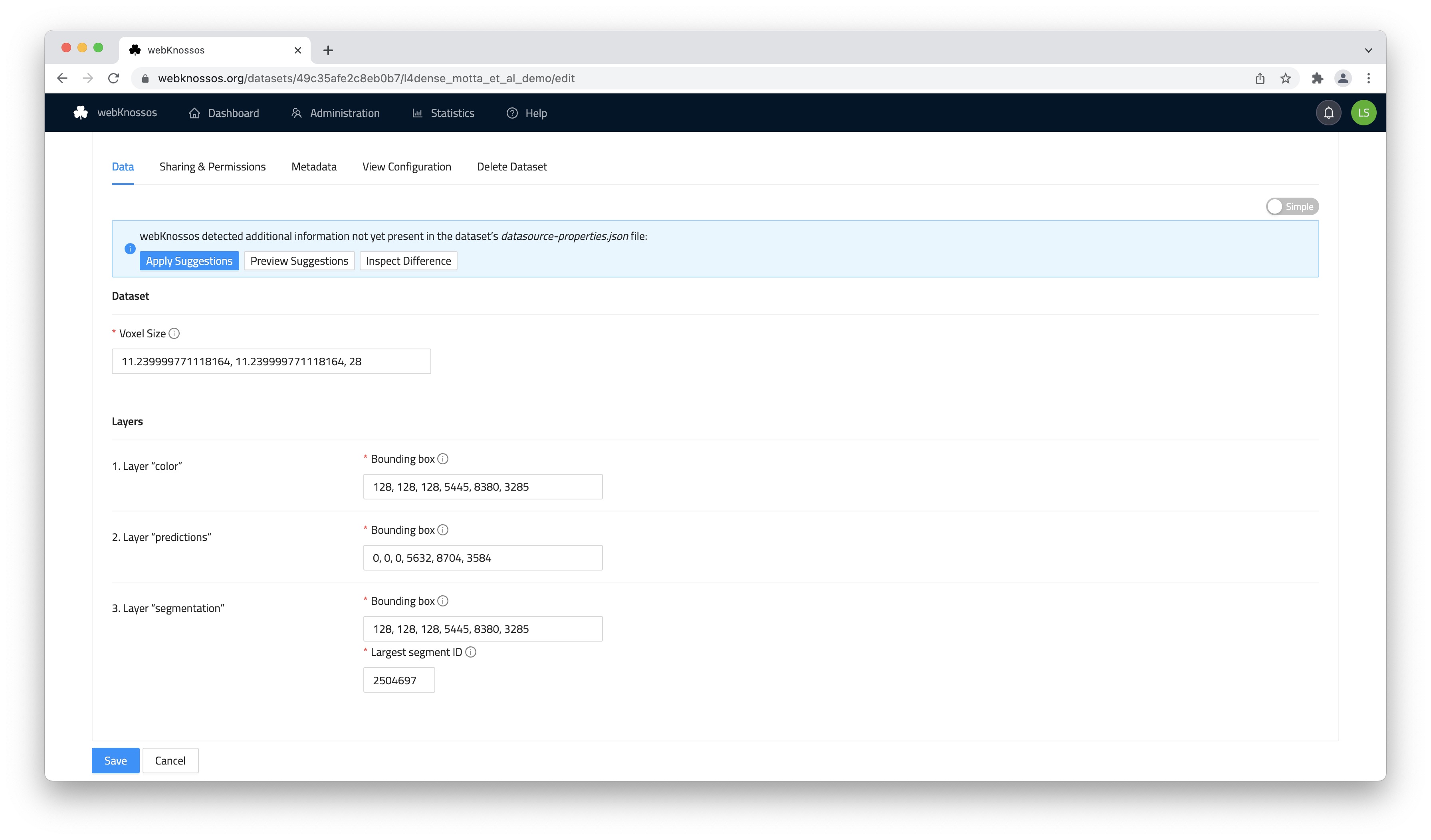Focus the segmentation layer Bounding box field

click(x=483, y=629)
